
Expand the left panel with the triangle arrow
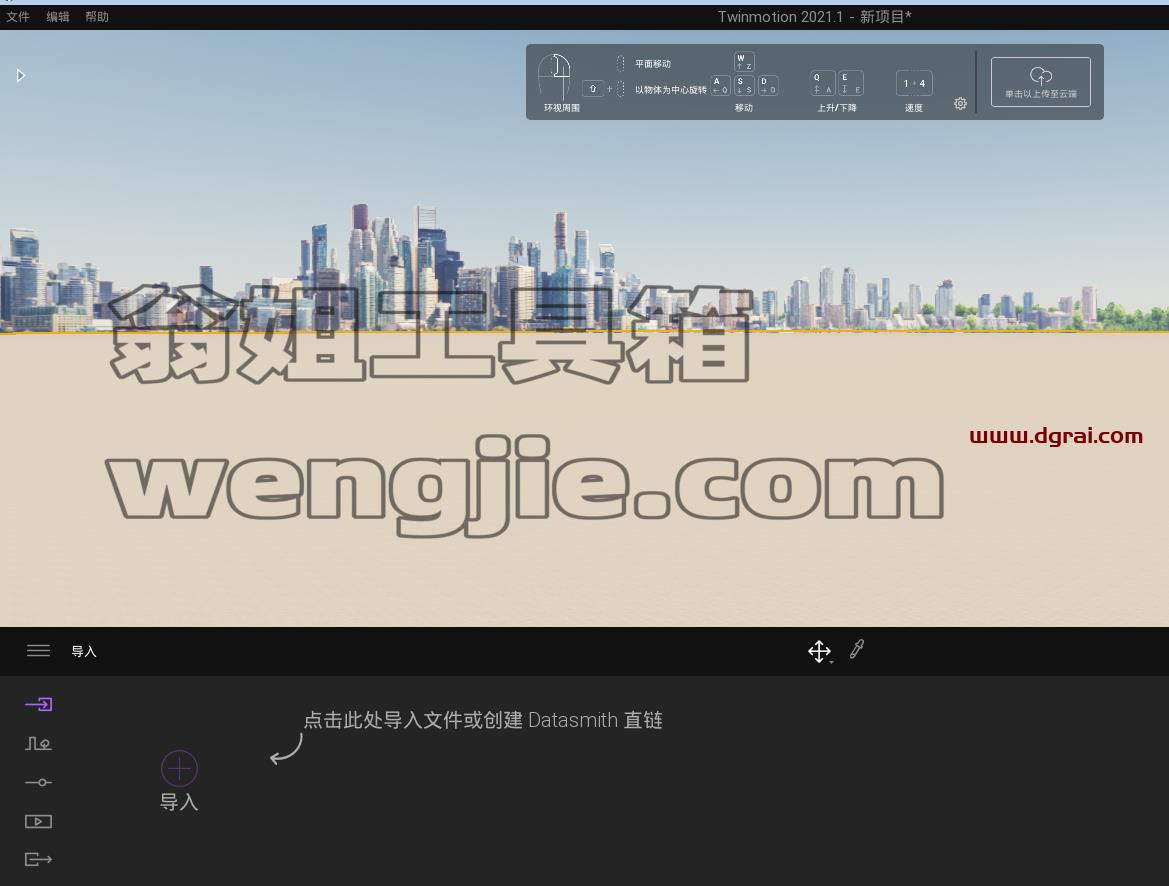click(x=21, y=75)
